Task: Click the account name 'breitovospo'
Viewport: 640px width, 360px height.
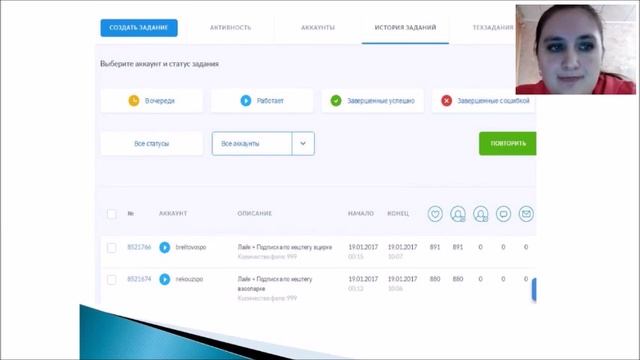Action: [x=191, y=247]
